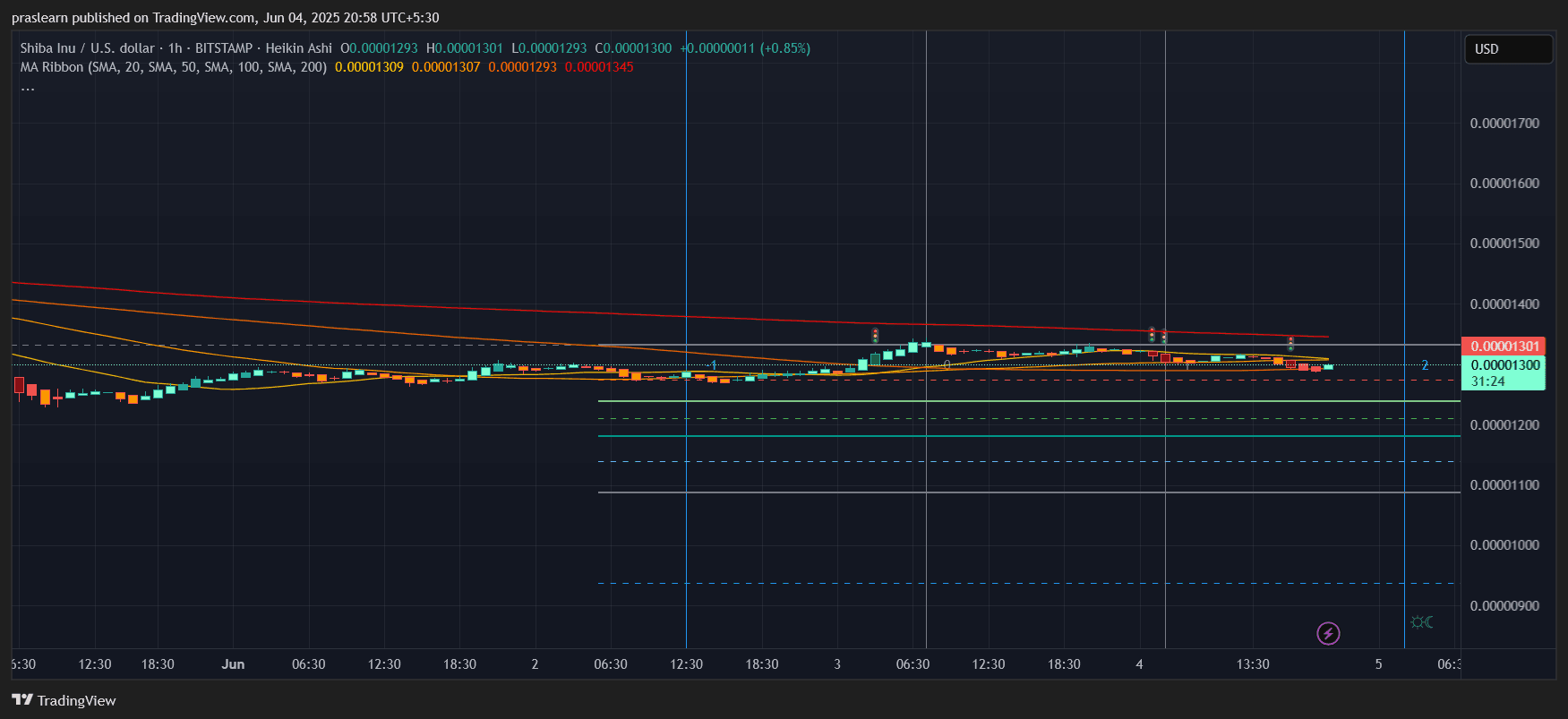Click the red SMA 200 value 0.00001345
1568x719 pixels.
pos(599,67)
